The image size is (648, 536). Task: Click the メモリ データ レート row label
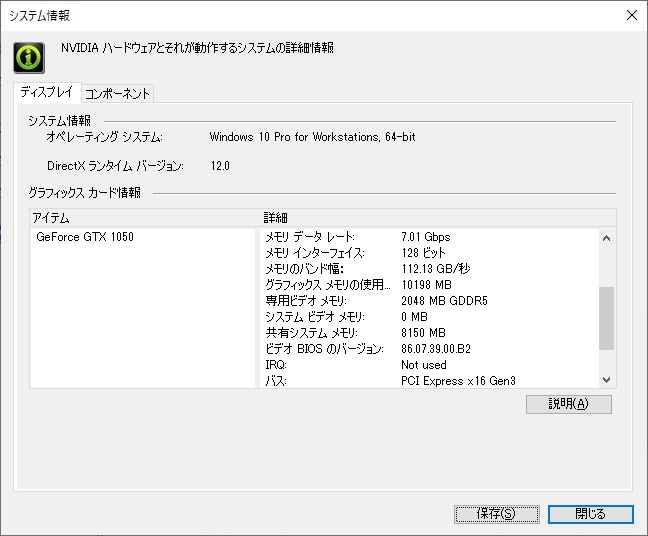click(310, 237)
